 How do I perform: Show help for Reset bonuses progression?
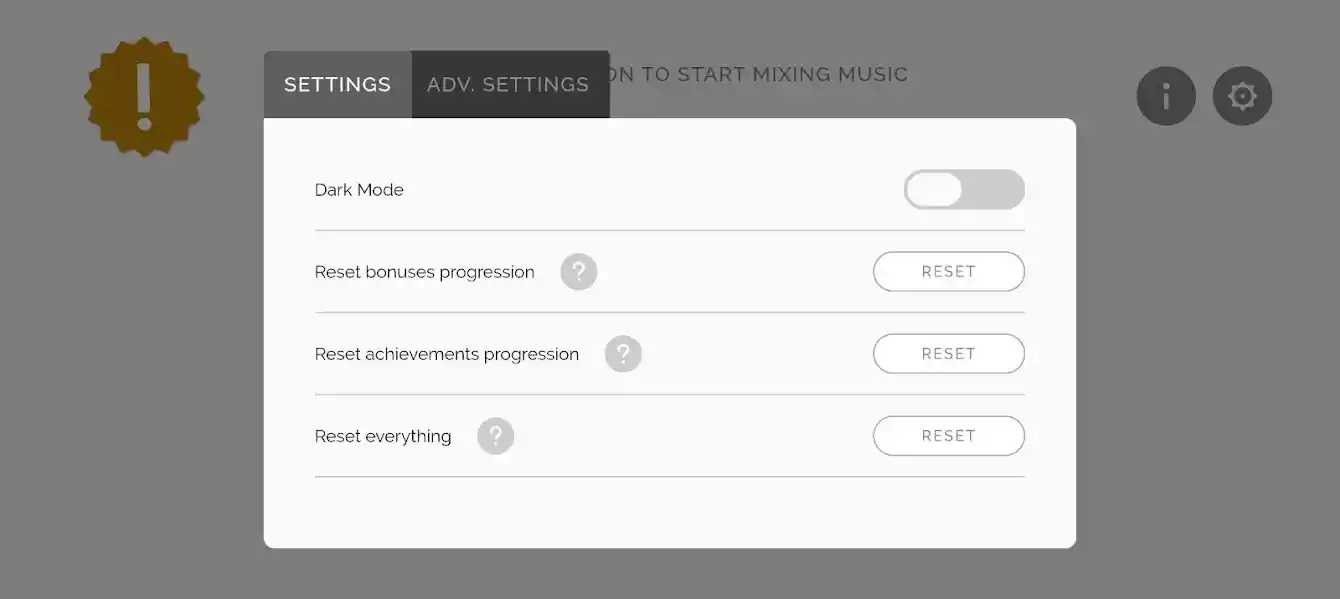coord(578,271)
